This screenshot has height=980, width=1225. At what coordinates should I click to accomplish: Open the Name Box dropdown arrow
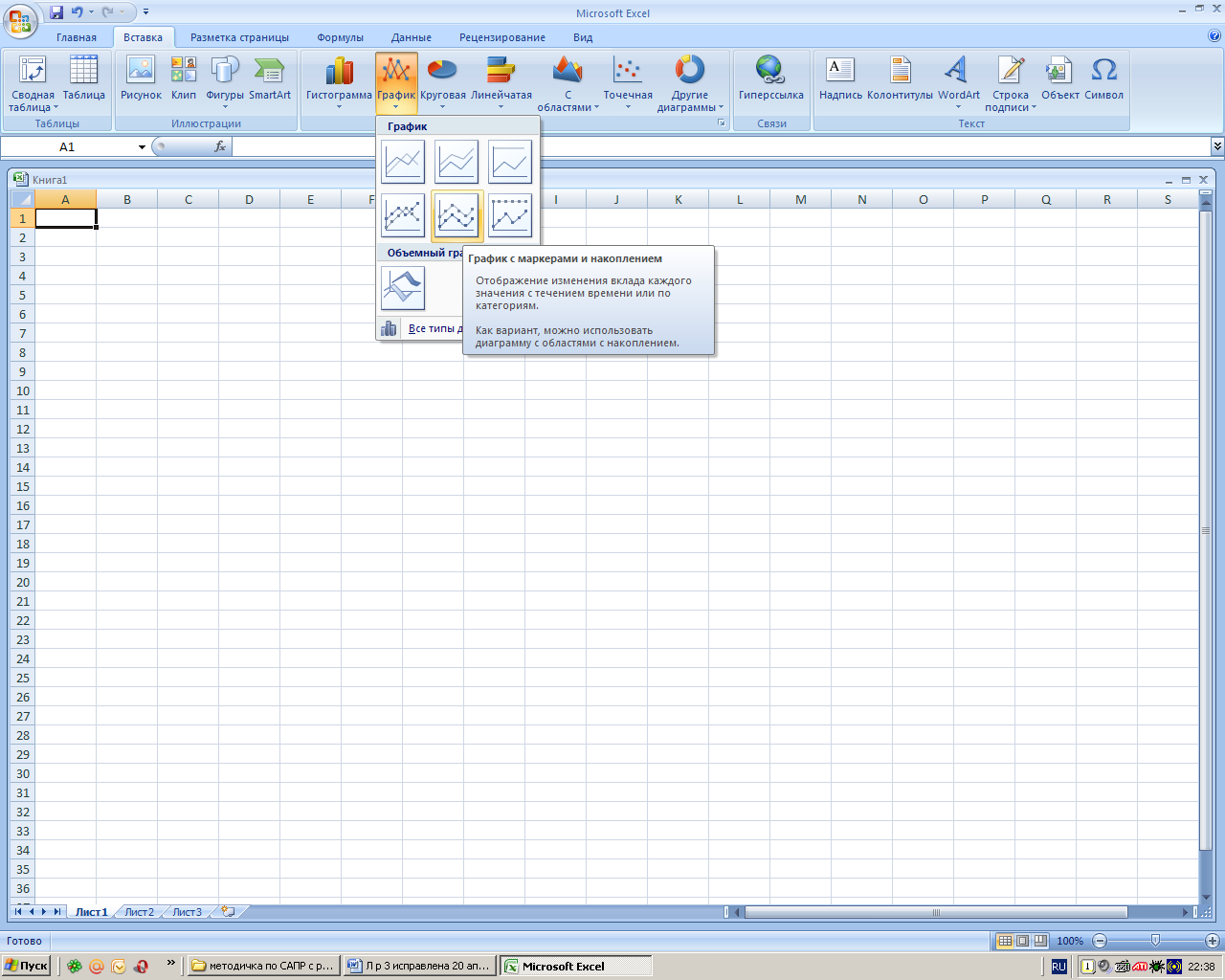[x=142, y=147]
